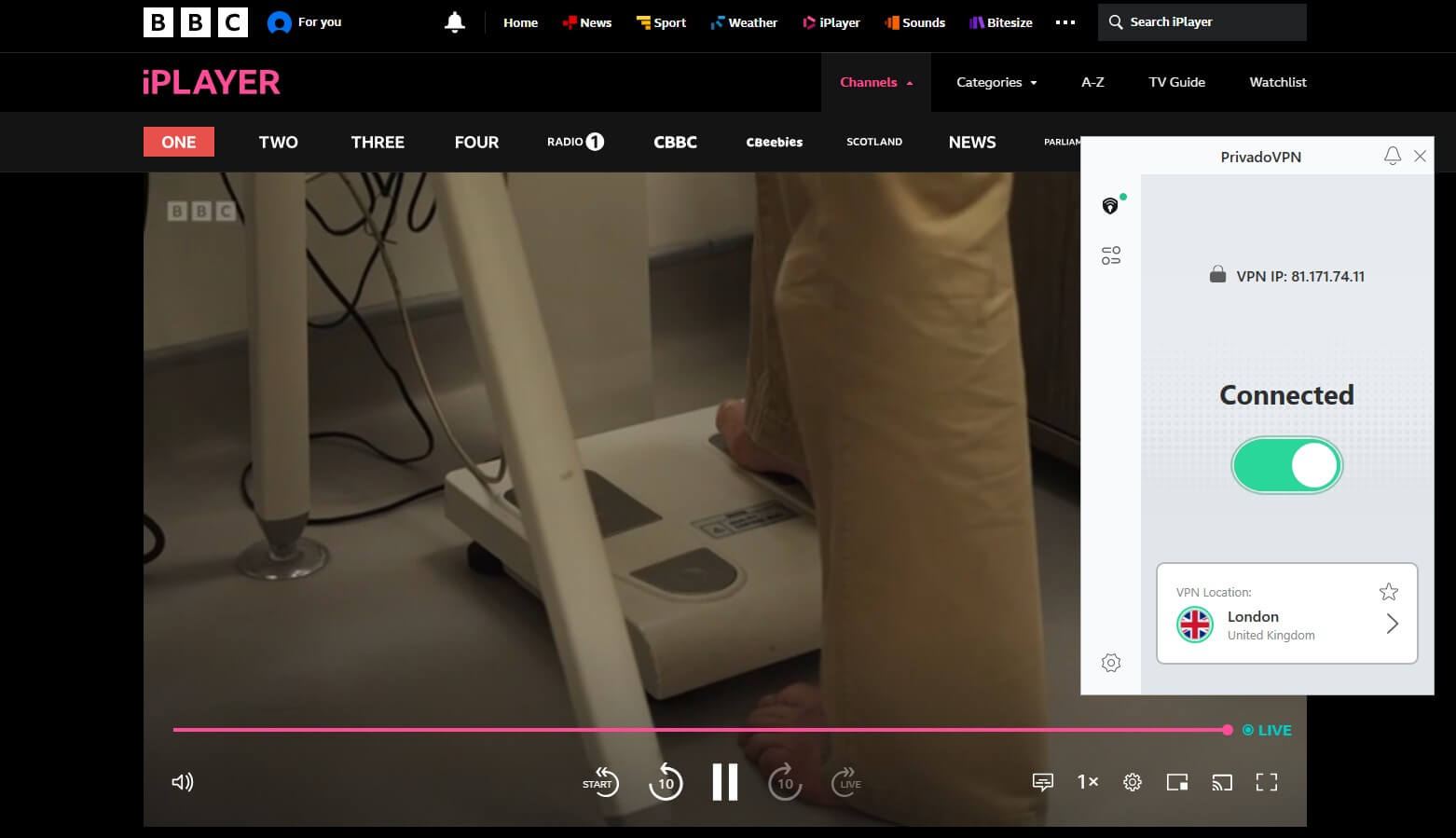Select the PrivadoVPN shield home icon

(x=1111, y=205)
